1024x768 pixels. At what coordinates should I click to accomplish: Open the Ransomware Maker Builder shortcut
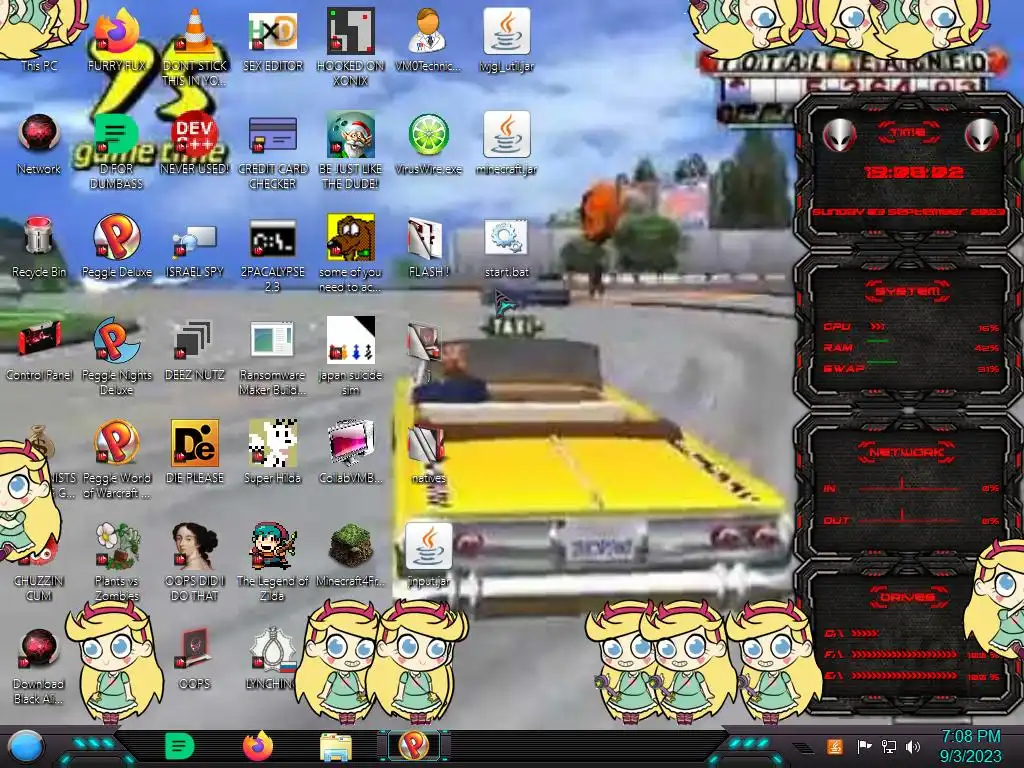(x=272, y=358)
